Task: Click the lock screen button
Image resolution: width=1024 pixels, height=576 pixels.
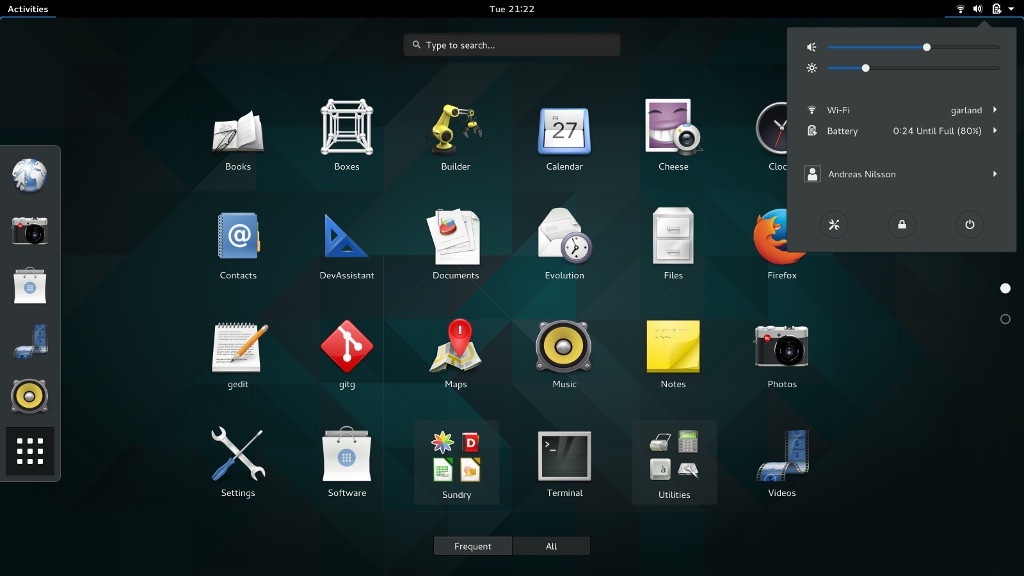Action: [902, 225]
